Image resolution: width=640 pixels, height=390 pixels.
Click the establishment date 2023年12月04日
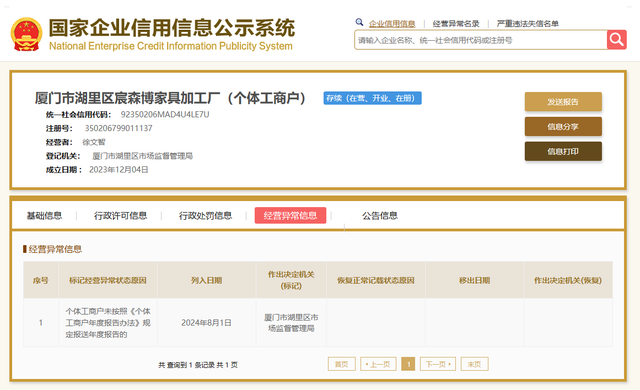118,170
